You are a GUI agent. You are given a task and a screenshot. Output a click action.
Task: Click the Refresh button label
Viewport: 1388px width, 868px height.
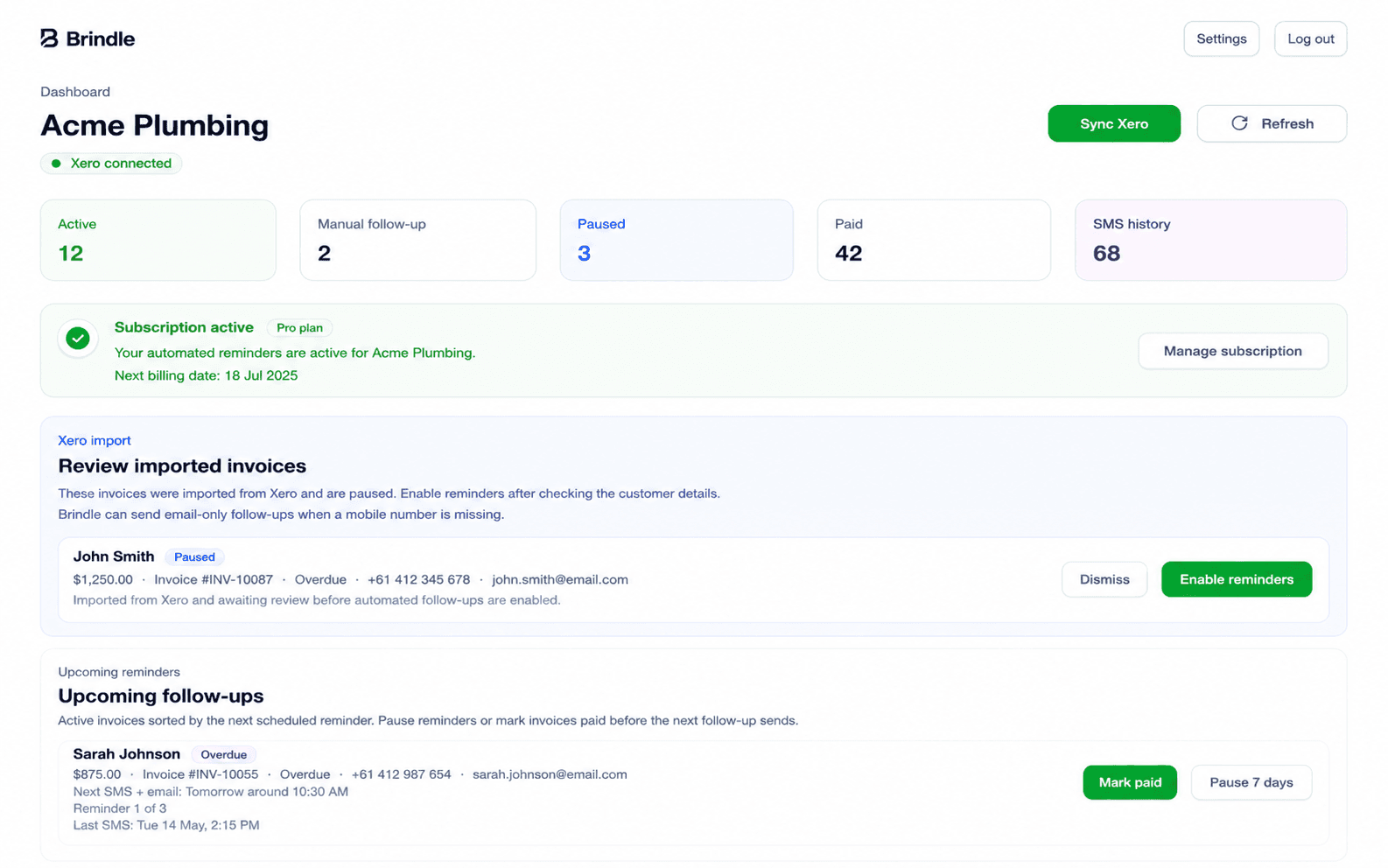(1286, 123)
